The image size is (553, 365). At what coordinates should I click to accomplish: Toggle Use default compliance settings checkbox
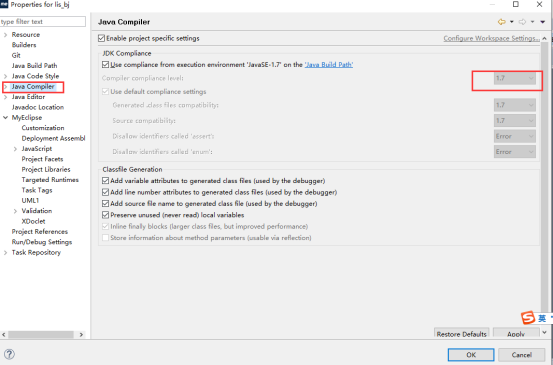[105, 92]
